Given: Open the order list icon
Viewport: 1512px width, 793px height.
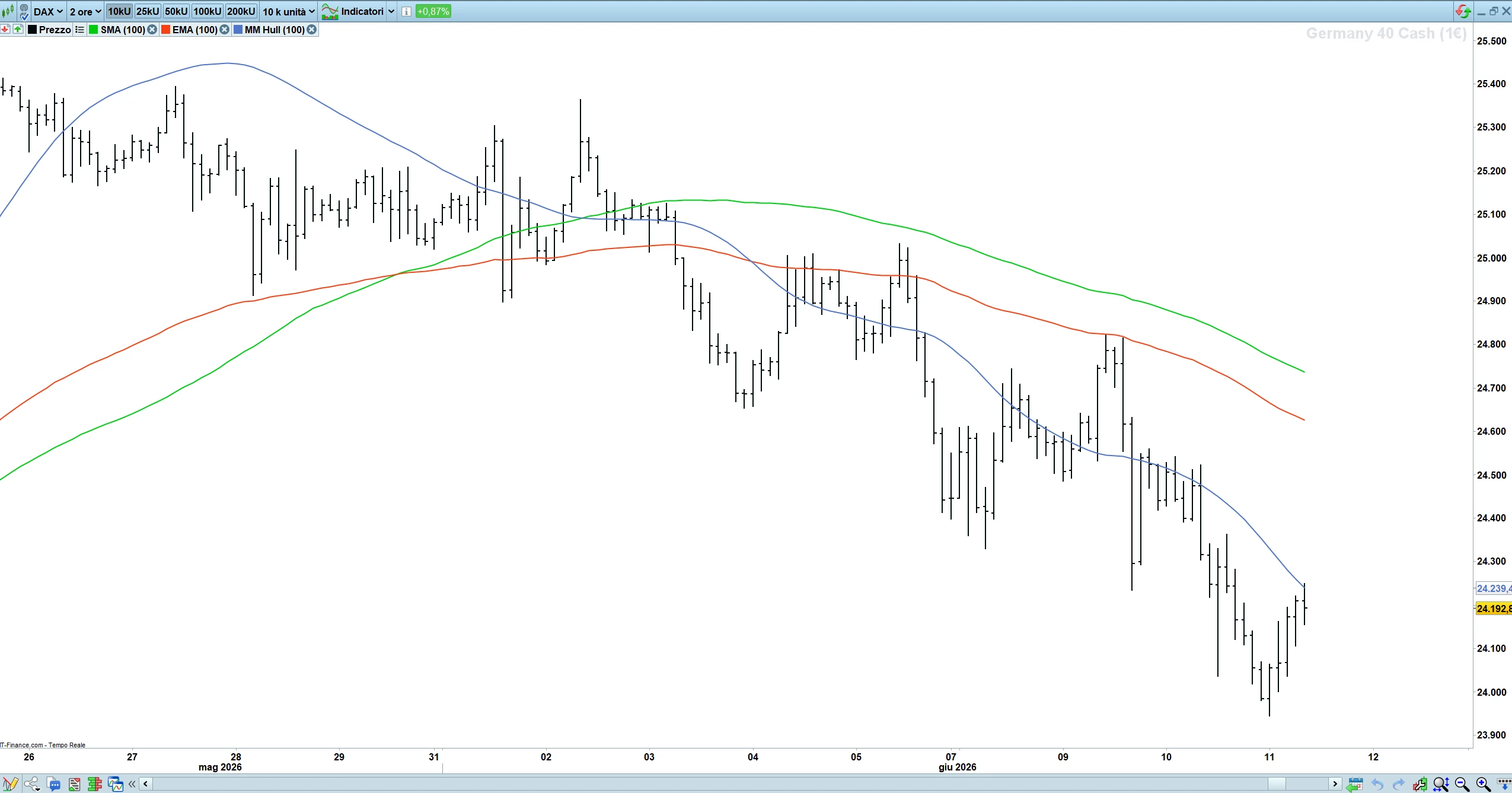Looking at the screenshot, I should (x=74, y=784).
